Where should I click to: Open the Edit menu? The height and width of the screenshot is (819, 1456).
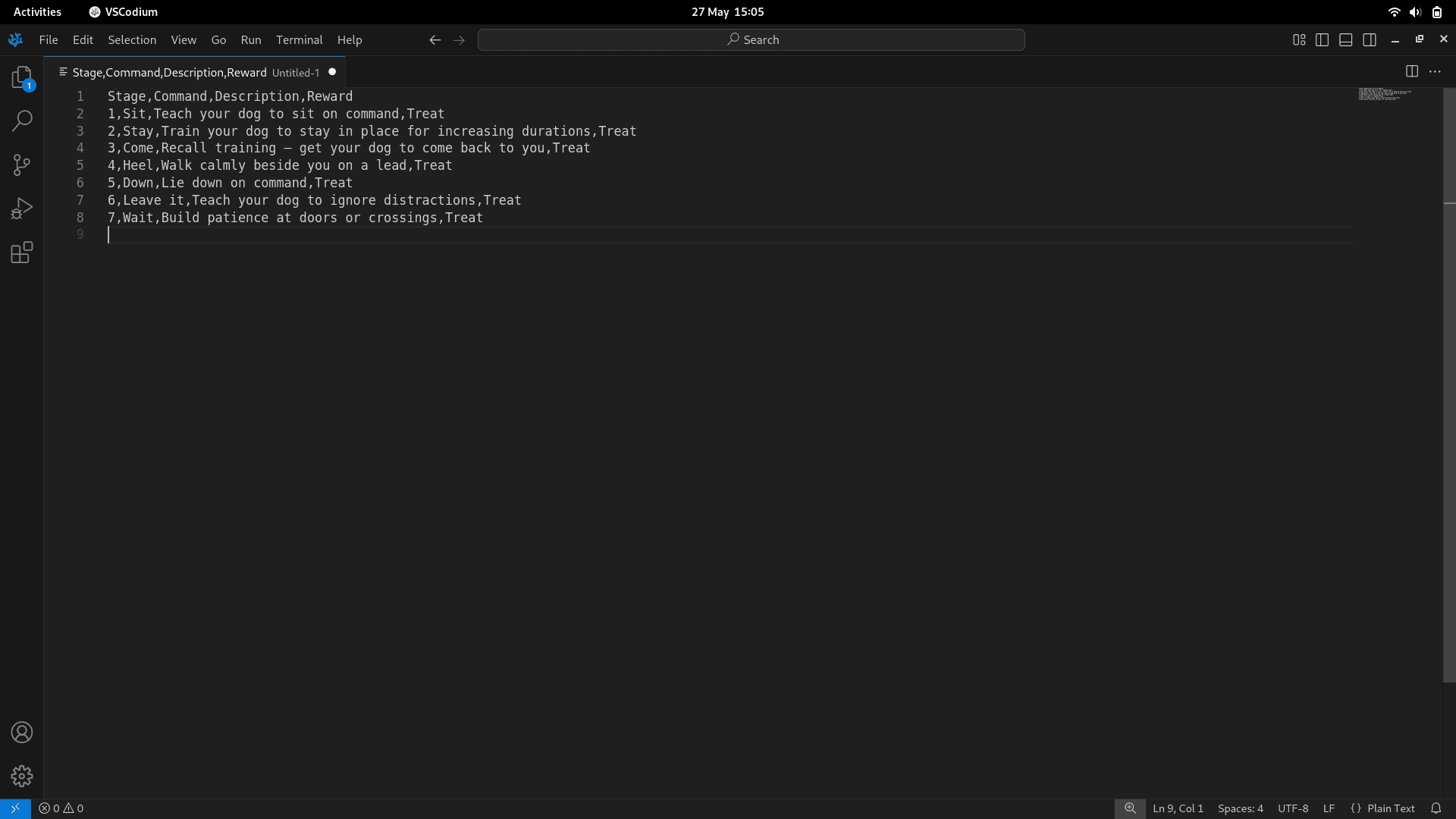tap(83, 39)
